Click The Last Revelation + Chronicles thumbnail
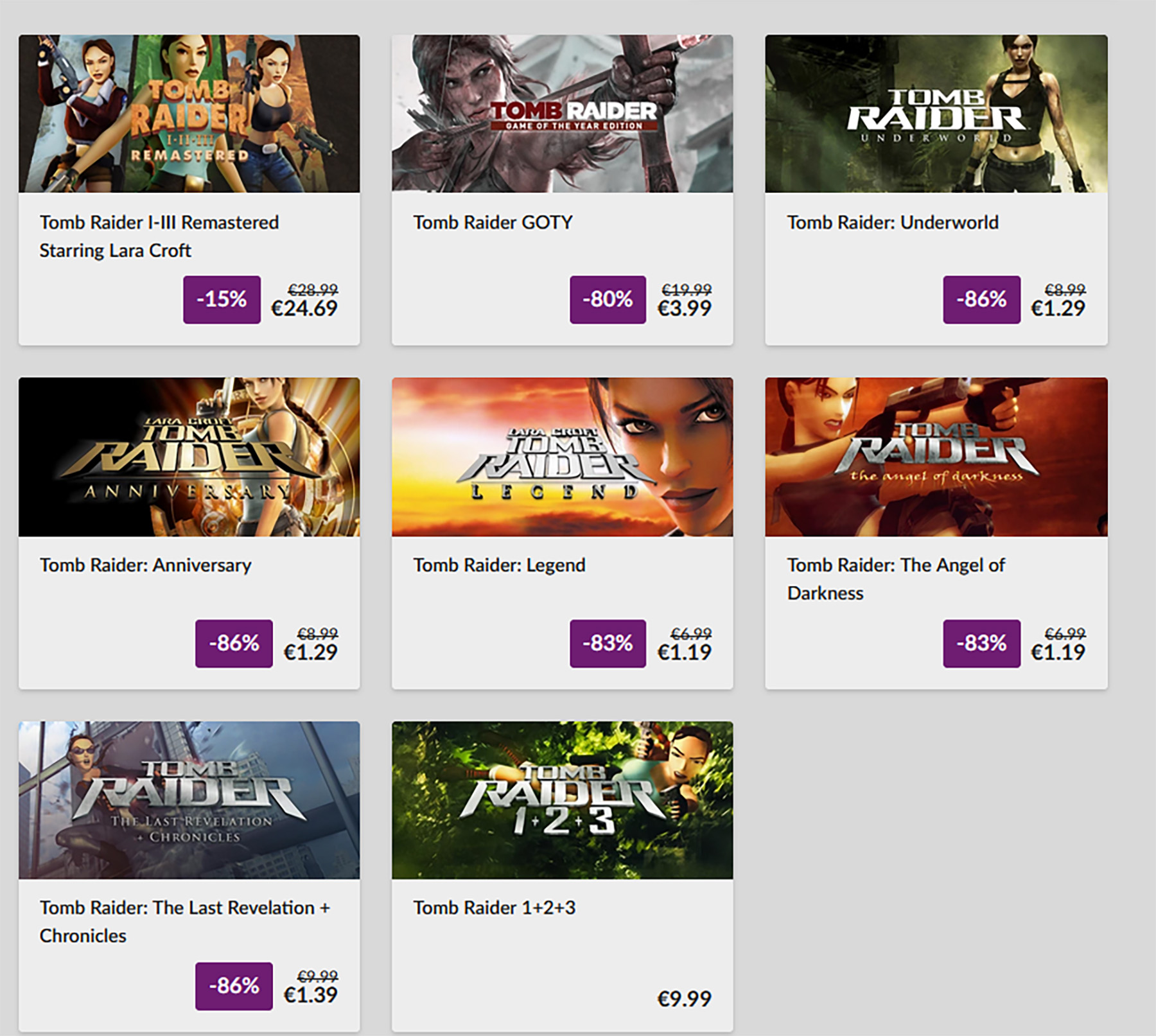 [x=189, y=800]
